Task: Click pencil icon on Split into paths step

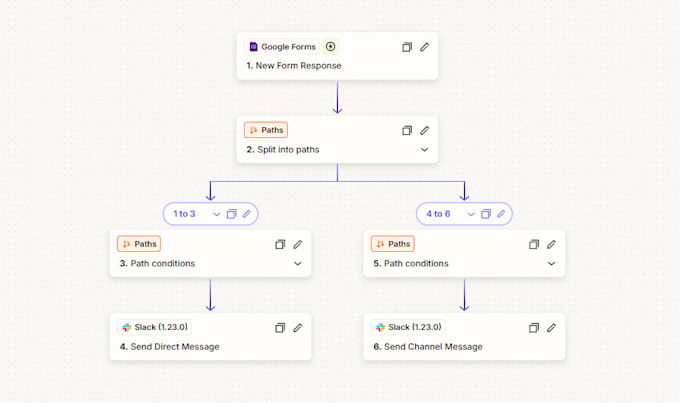Action: point(425,130)
